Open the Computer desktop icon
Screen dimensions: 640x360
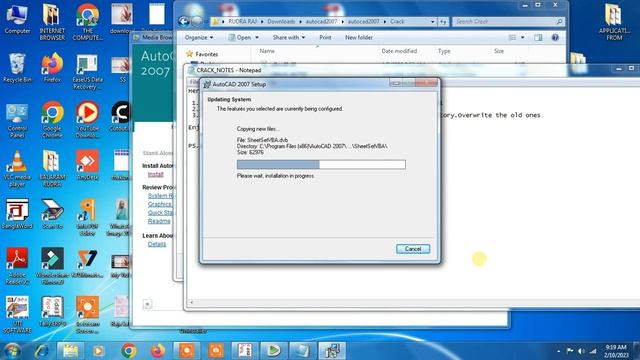[17, 18]
